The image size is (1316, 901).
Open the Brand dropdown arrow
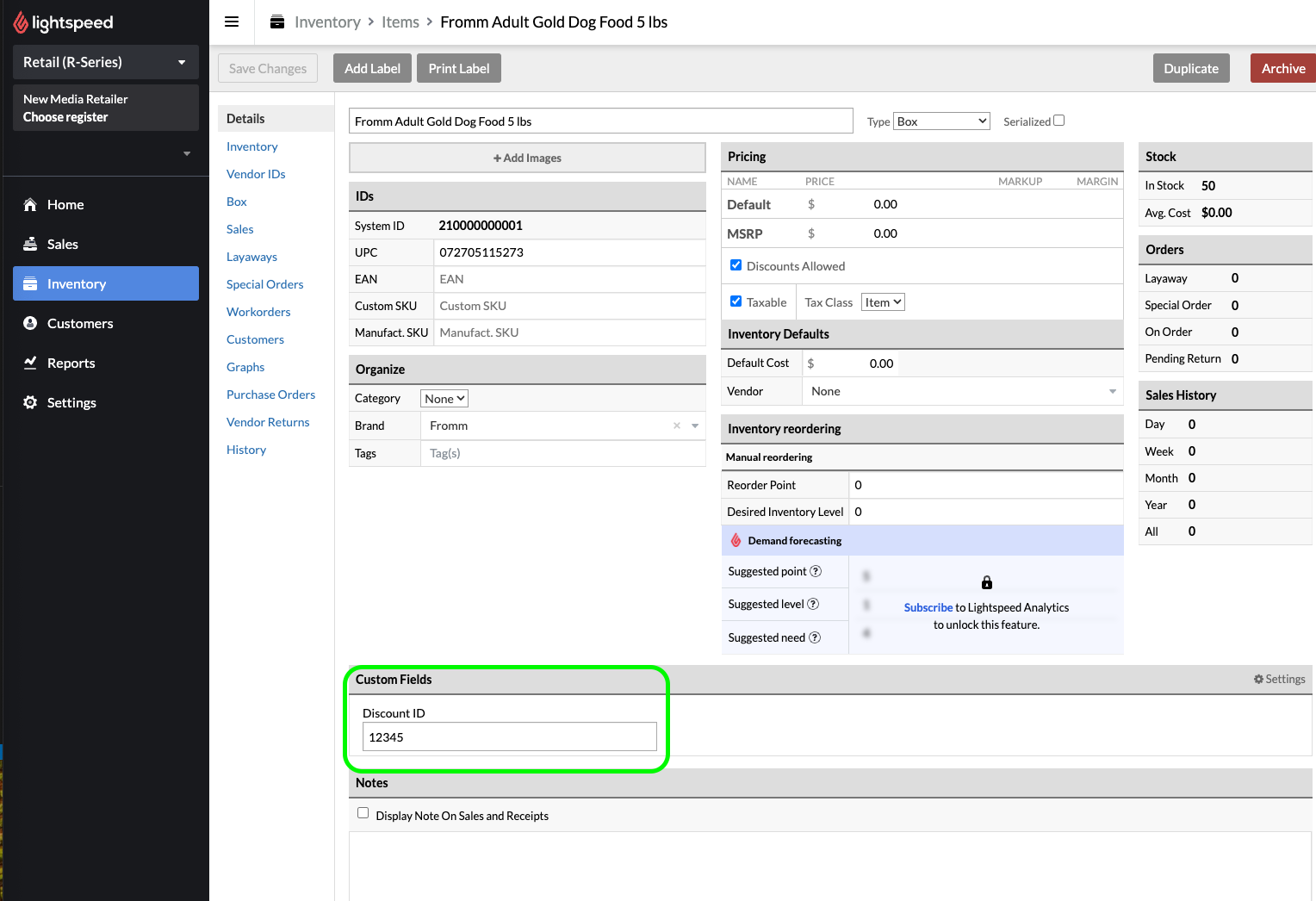tap(695, 426)
